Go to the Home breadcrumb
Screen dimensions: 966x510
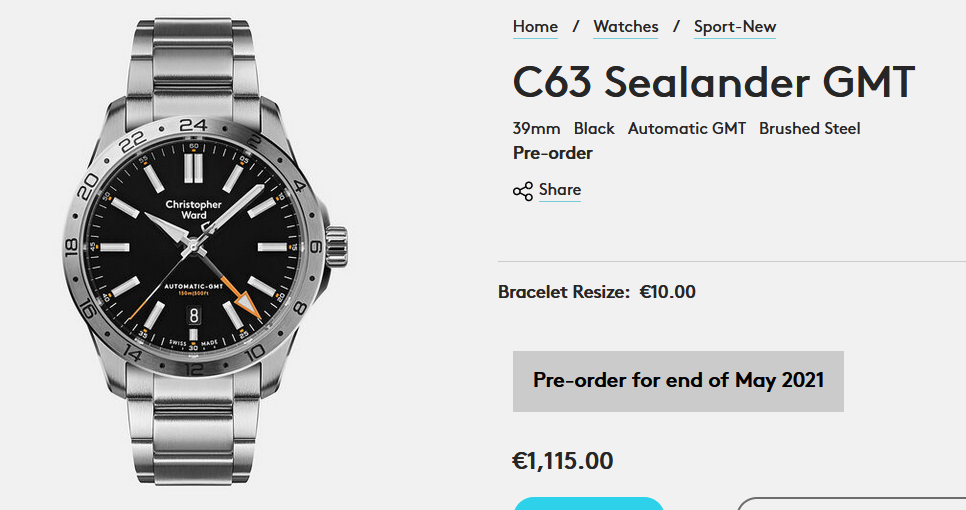(x=535, y=27)
